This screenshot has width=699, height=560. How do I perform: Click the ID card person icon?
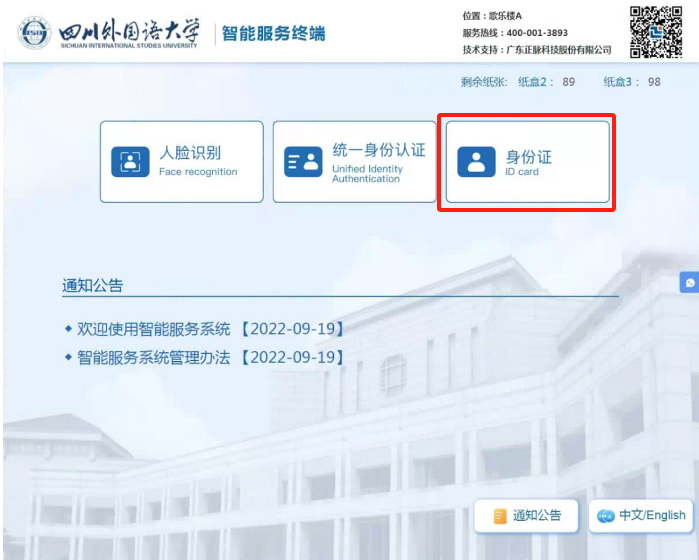pyautogui.click(x=476, y=162)
